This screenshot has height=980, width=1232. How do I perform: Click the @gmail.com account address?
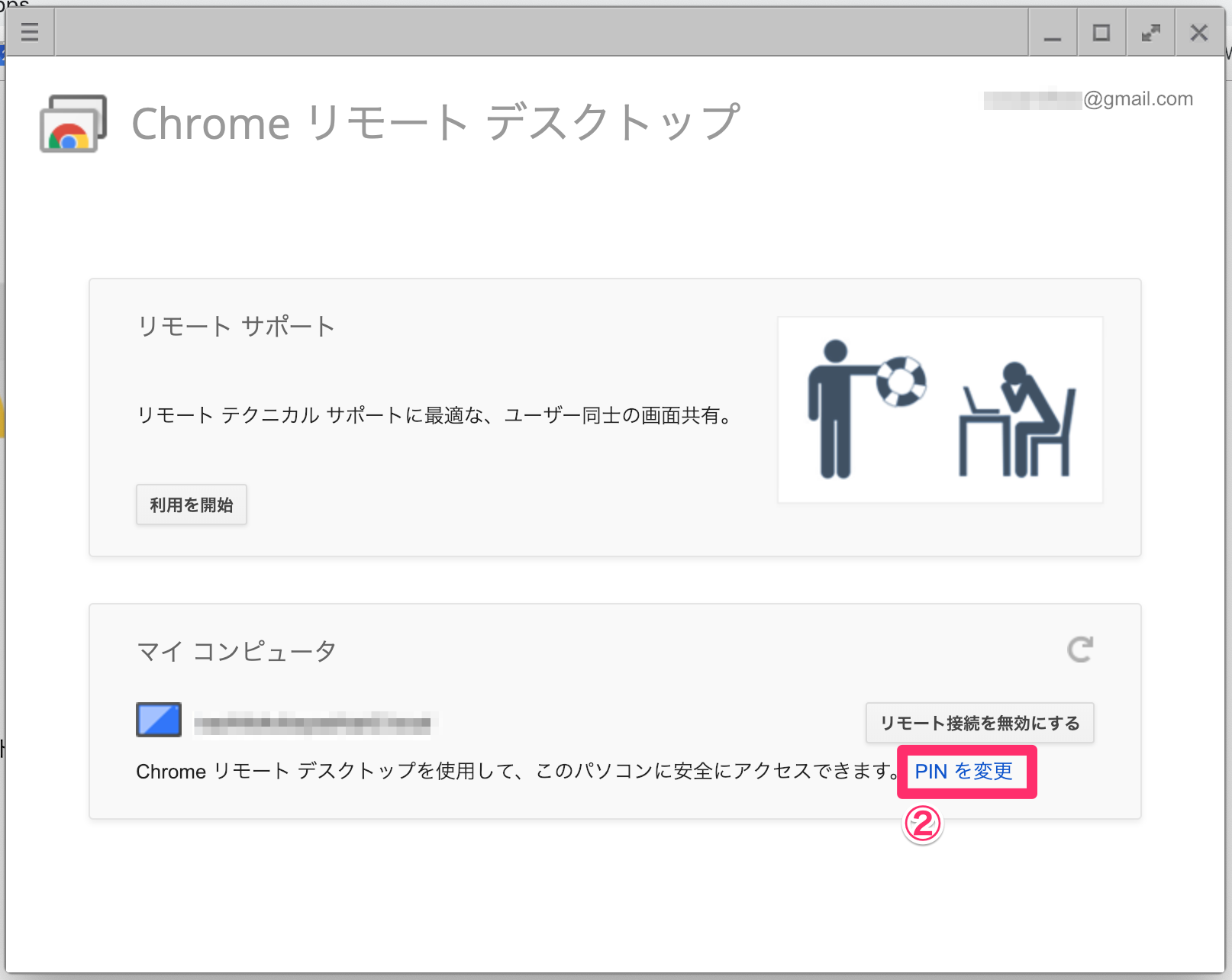(x=1088, y=99)
